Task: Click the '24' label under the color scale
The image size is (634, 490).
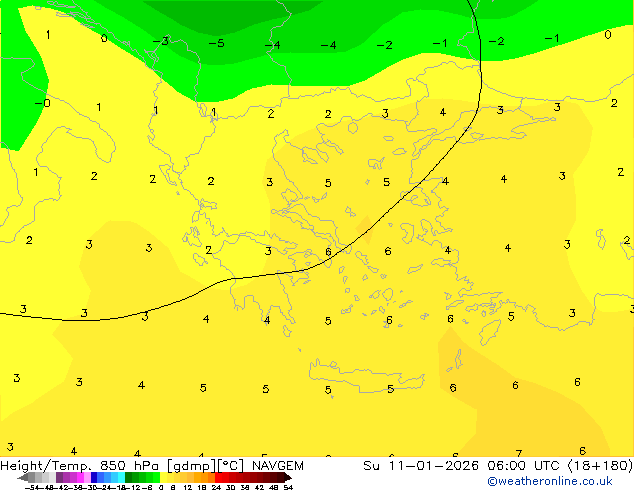Action: point(216,487)
